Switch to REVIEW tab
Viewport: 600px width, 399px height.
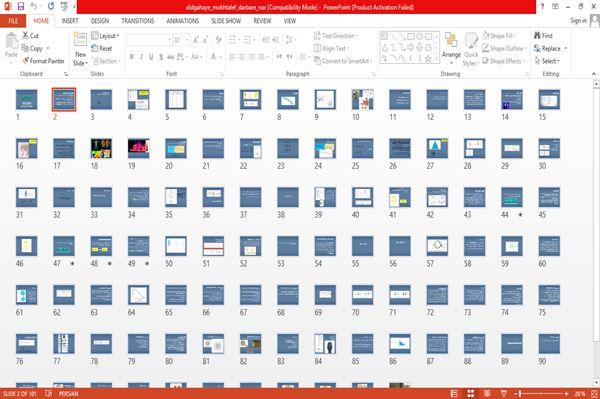262,21
